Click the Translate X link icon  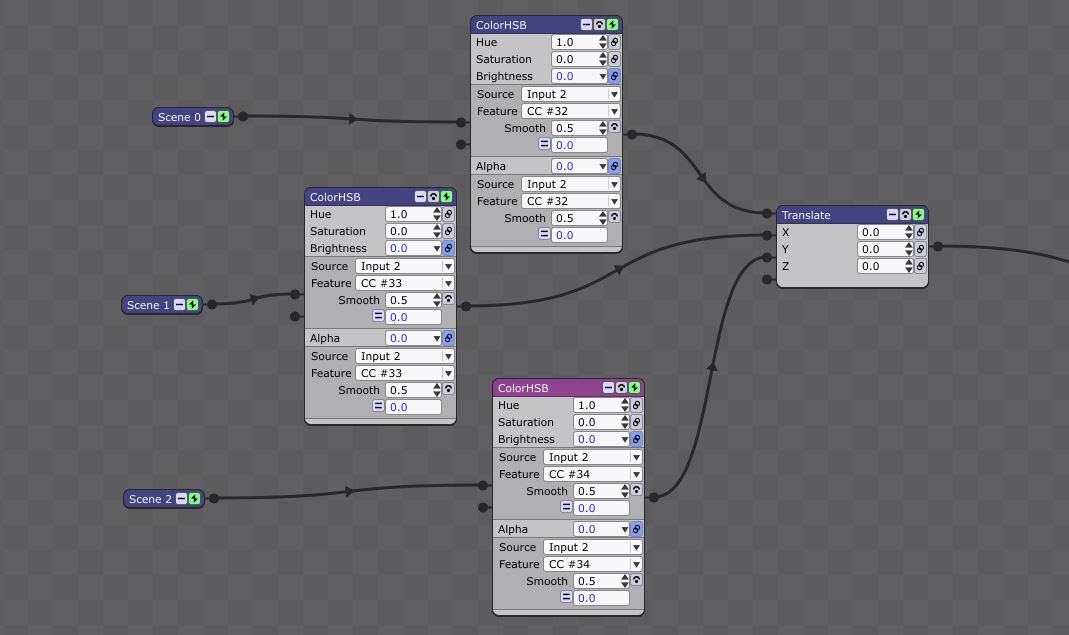point(920,232)
